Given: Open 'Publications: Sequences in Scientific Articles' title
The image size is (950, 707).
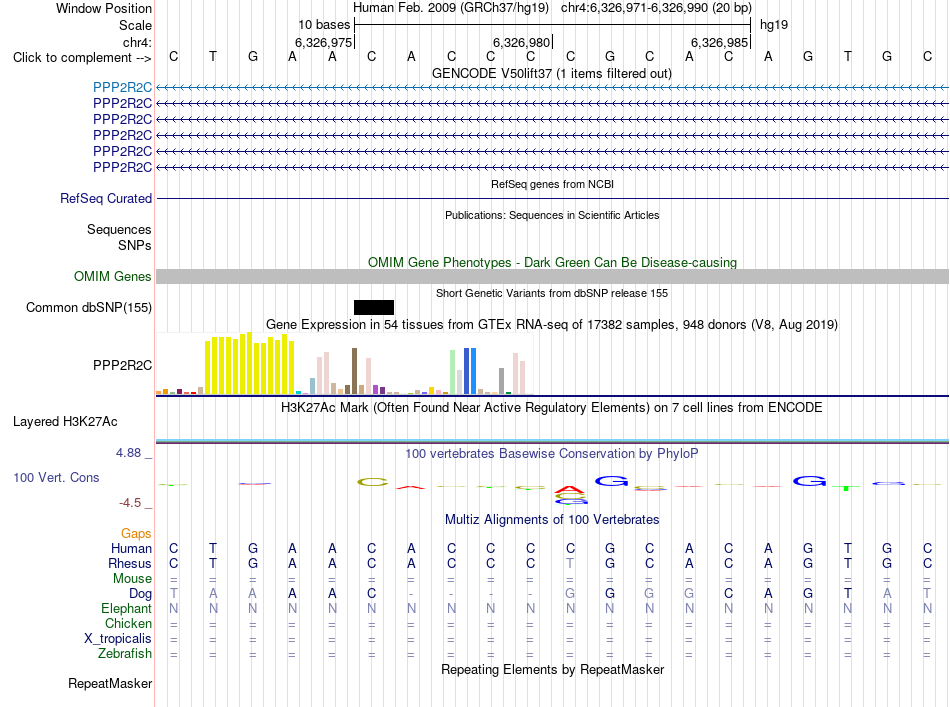Looking at the screenshot, I should tap(552, 215).
